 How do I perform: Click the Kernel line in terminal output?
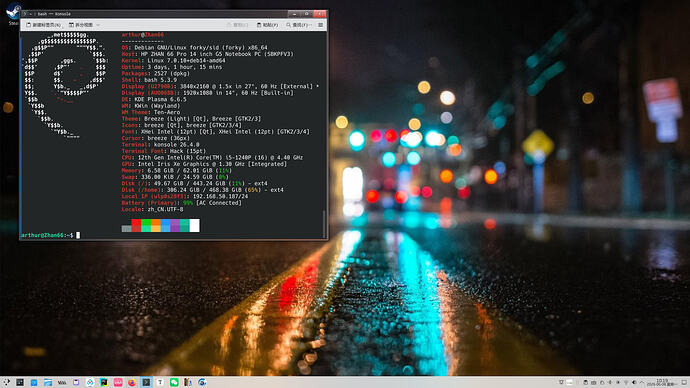pos(173,61)
